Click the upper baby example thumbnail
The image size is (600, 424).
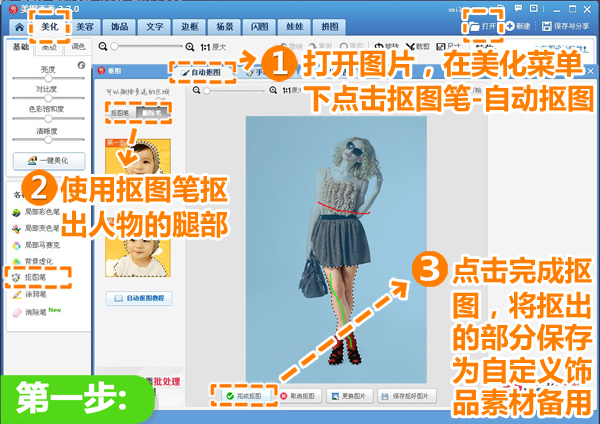coord(138,157)
